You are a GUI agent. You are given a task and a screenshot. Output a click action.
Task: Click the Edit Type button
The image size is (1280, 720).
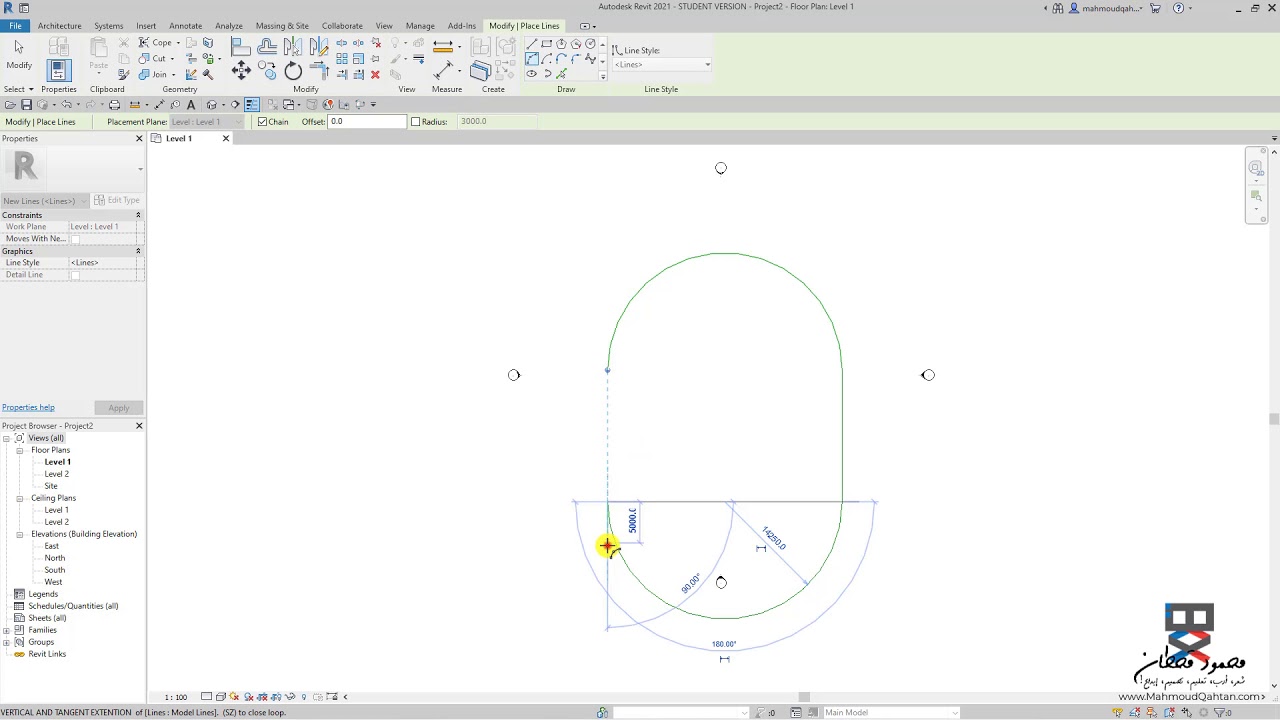[118, 201]
